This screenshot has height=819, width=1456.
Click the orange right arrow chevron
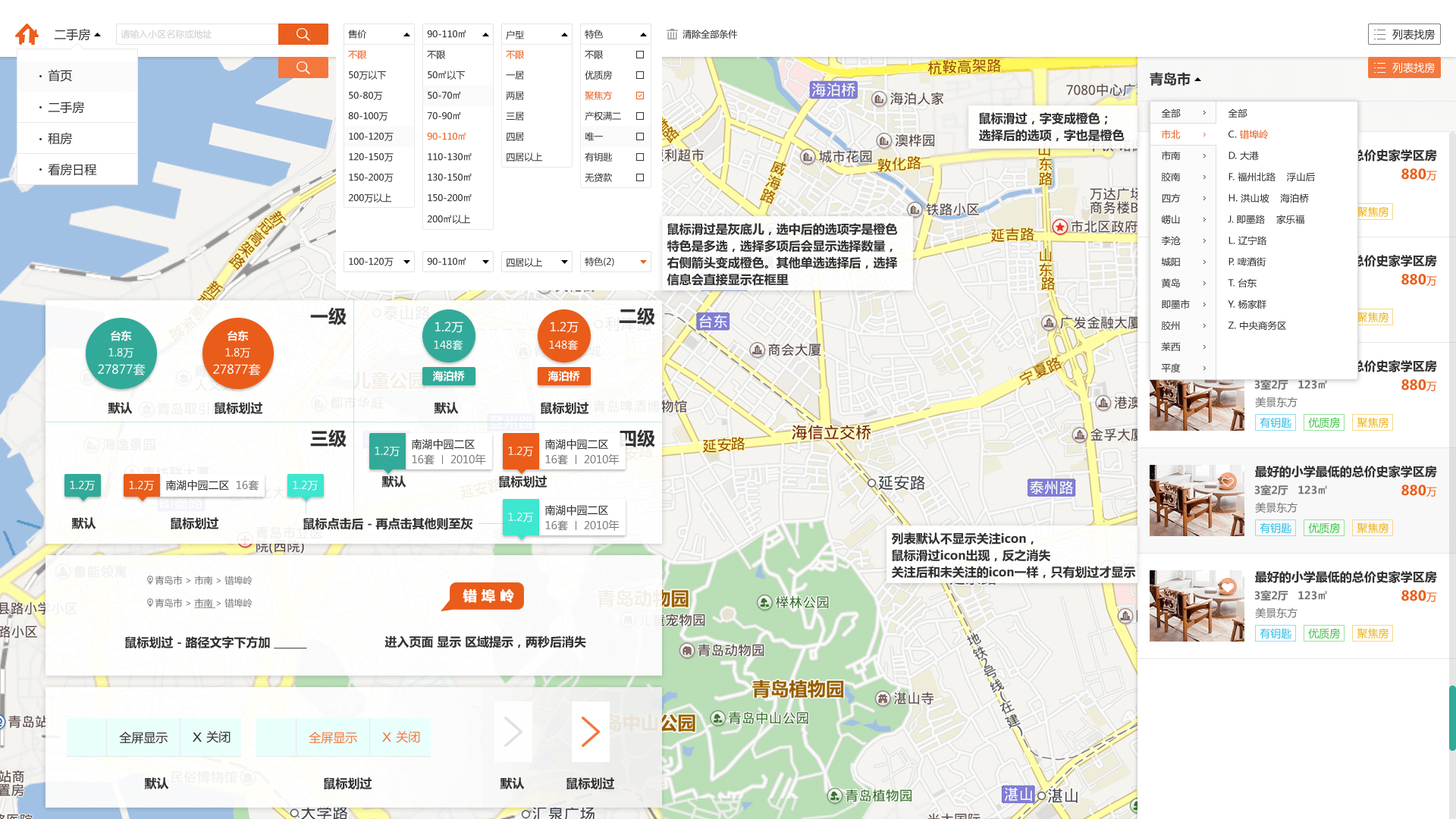(x=590, y=732)
